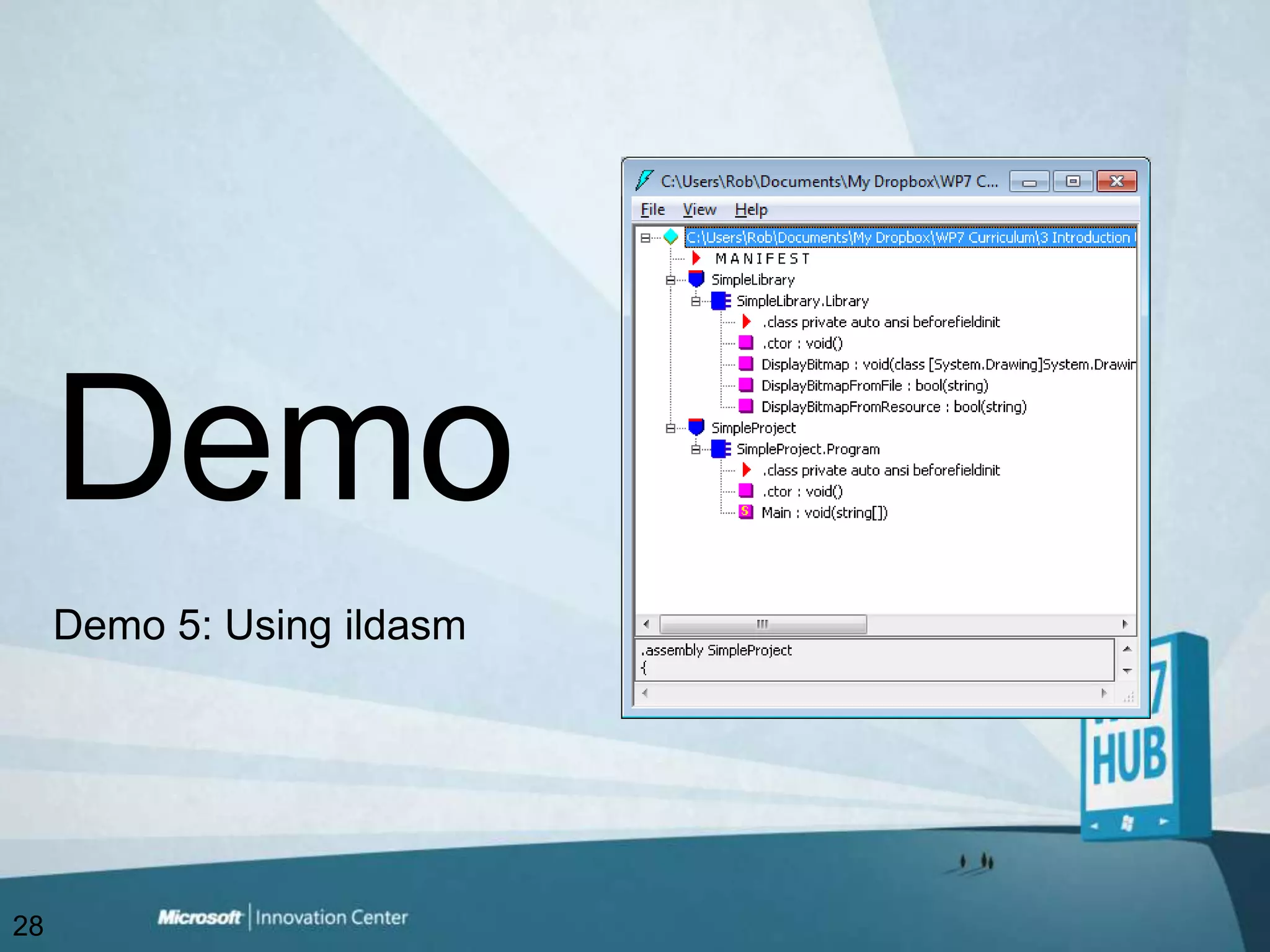Click the blue shield icon beside SimpleProject
The image size is (1270, 952).
click(x=696, y=427)
